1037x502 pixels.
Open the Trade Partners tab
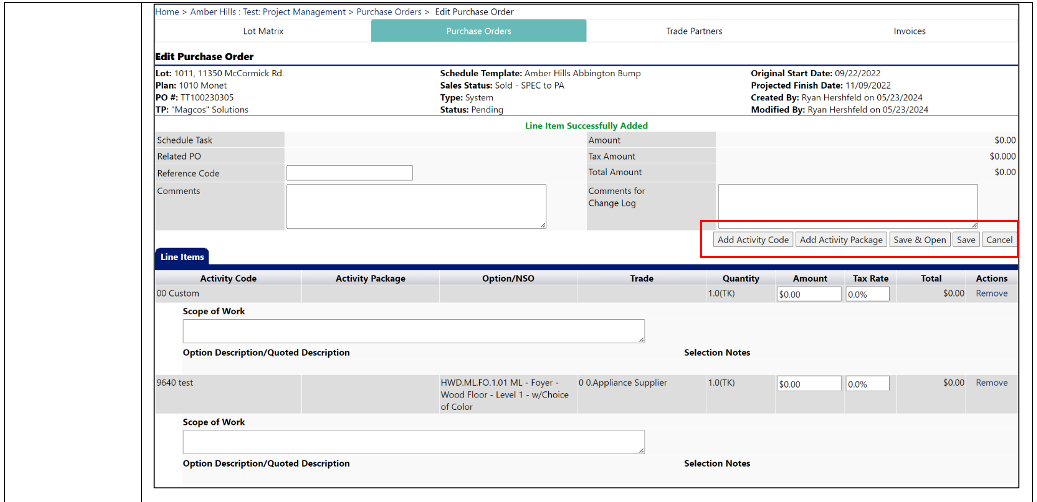(694, 31)
